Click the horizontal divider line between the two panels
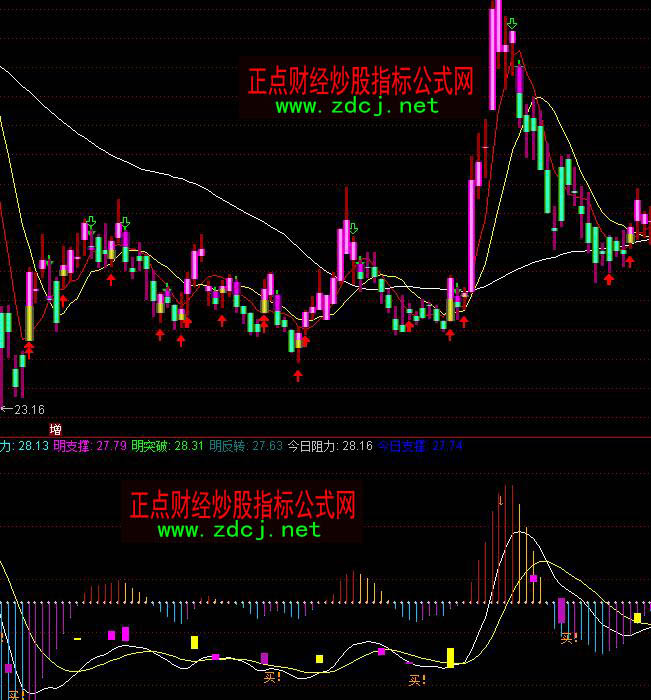 tap(325, 437)
